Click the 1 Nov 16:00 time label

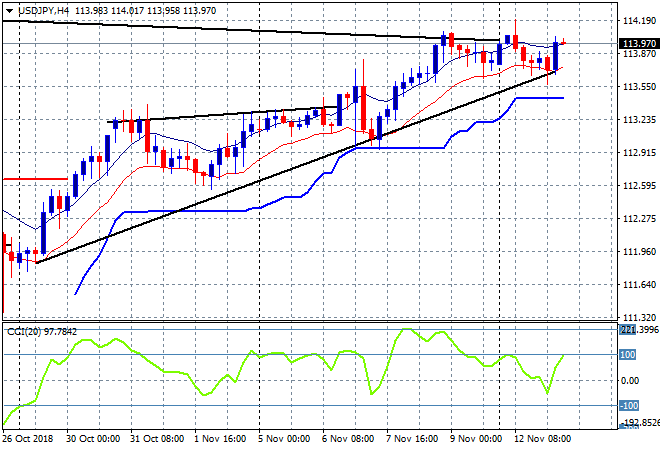point(220,439)
